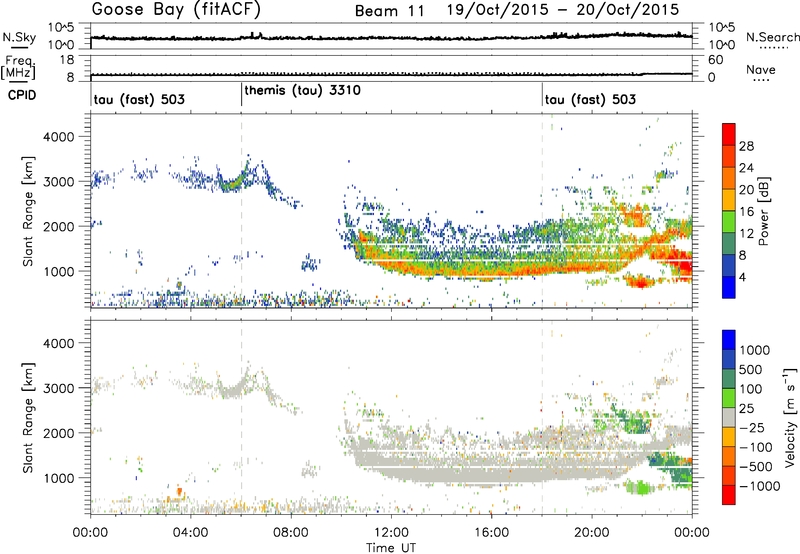Click the 18:00 dashed CPID boundary in the Velocity panel
Image resolution: width=800 pixels, height=554 pixels.
[x=542, y=416]
